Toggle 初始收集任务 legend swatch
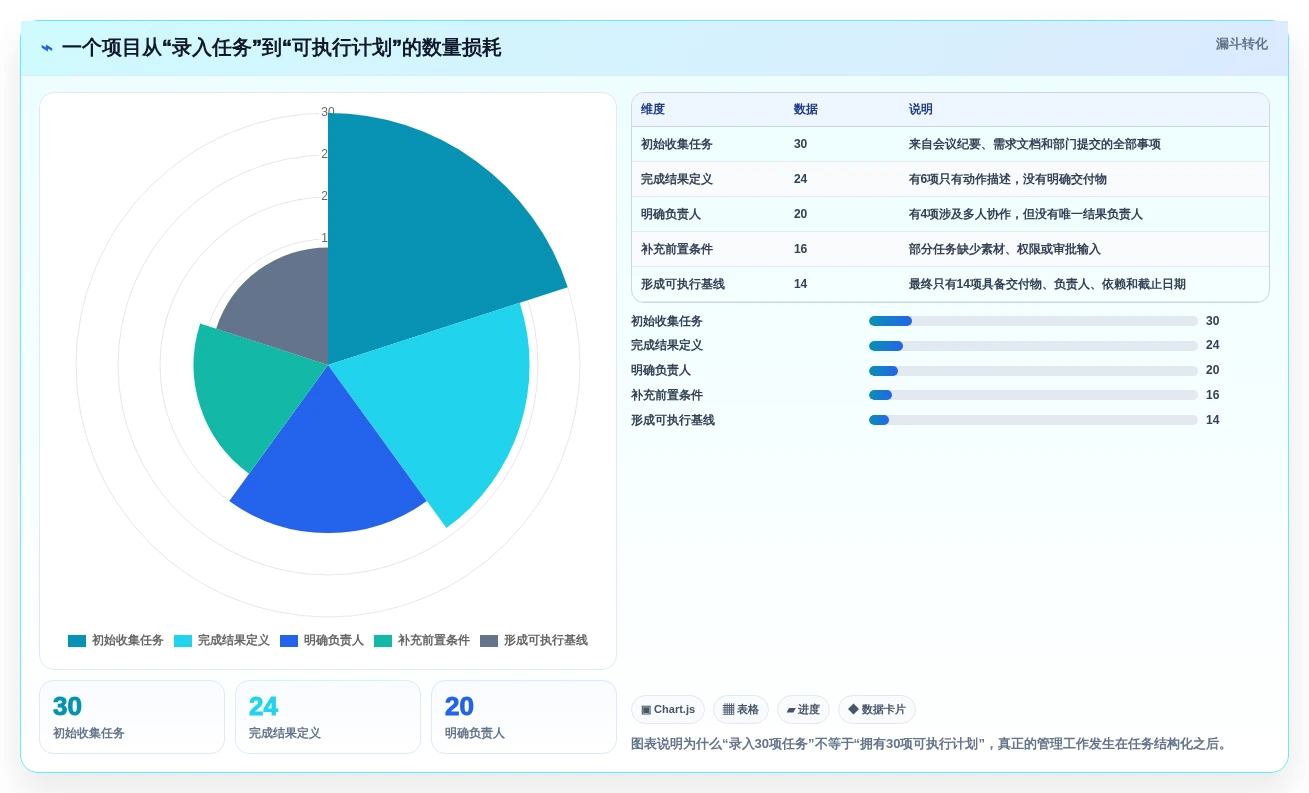 point(77,641)
